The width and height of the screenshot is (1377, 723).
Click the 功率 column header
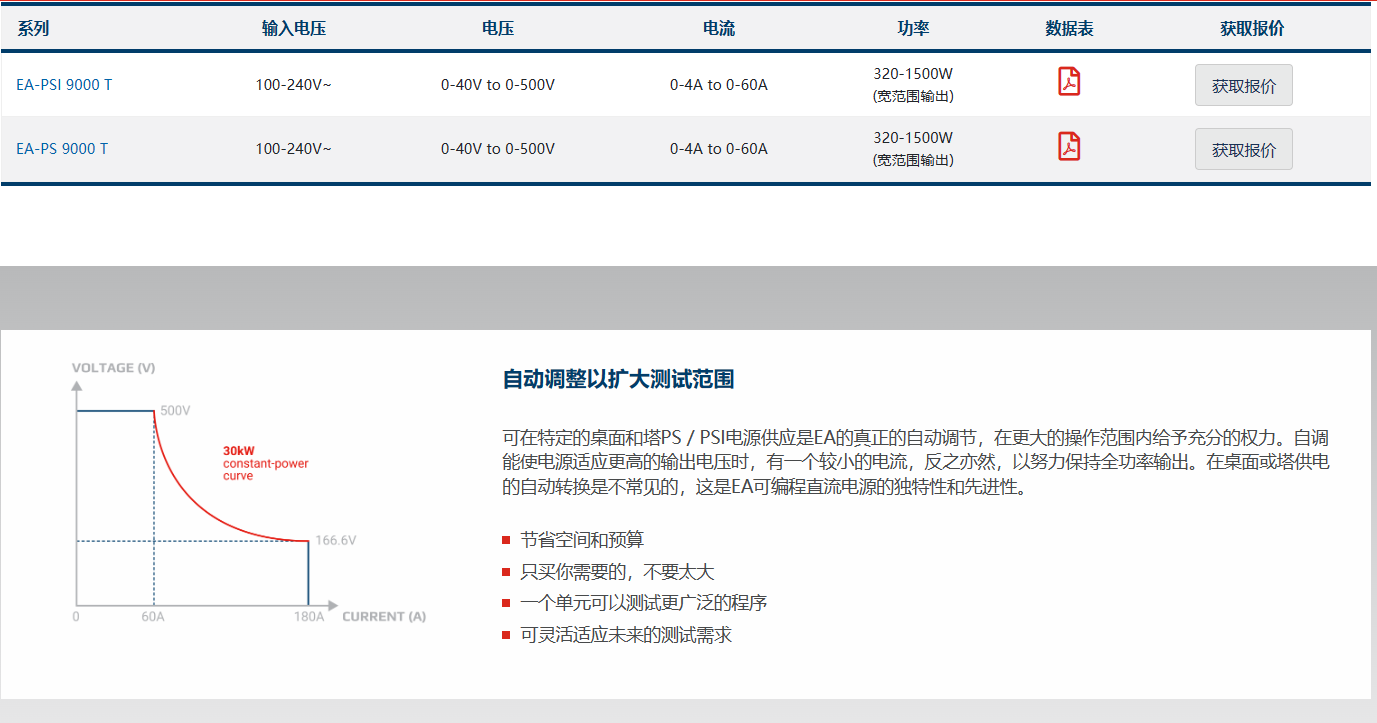tap(913, 29)
